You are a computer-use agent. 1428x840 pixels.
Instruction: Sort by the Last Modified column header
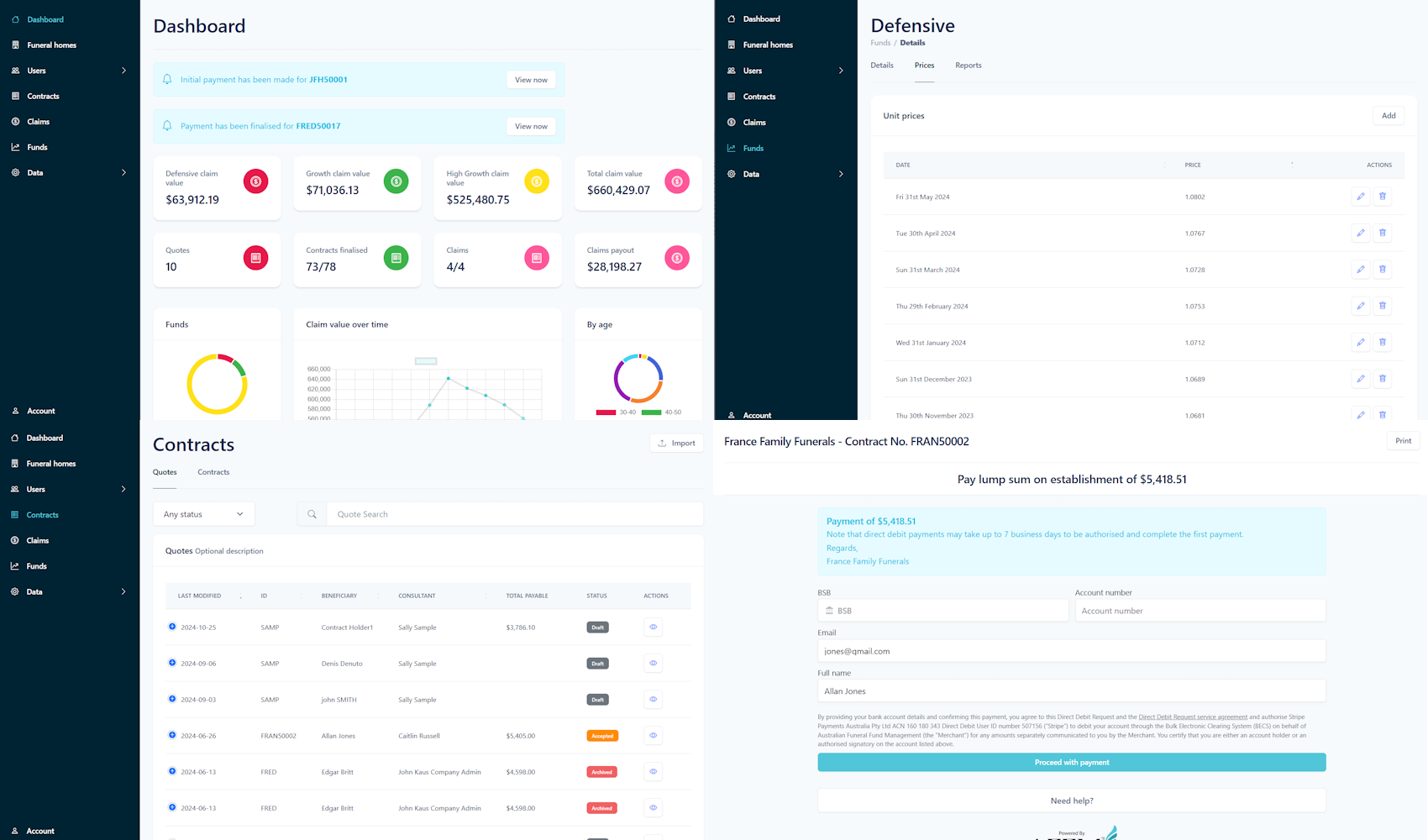coord(199,596)
